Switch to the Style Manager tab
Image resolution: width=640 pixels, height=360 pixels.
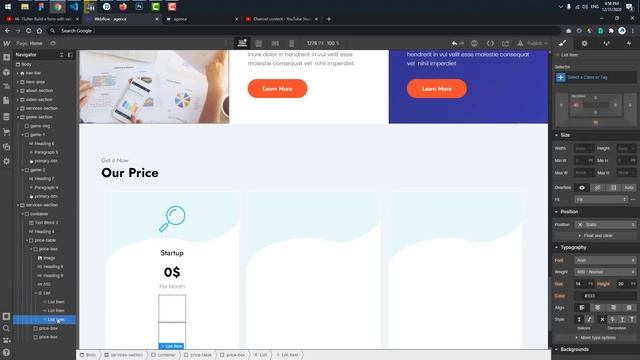607,43
